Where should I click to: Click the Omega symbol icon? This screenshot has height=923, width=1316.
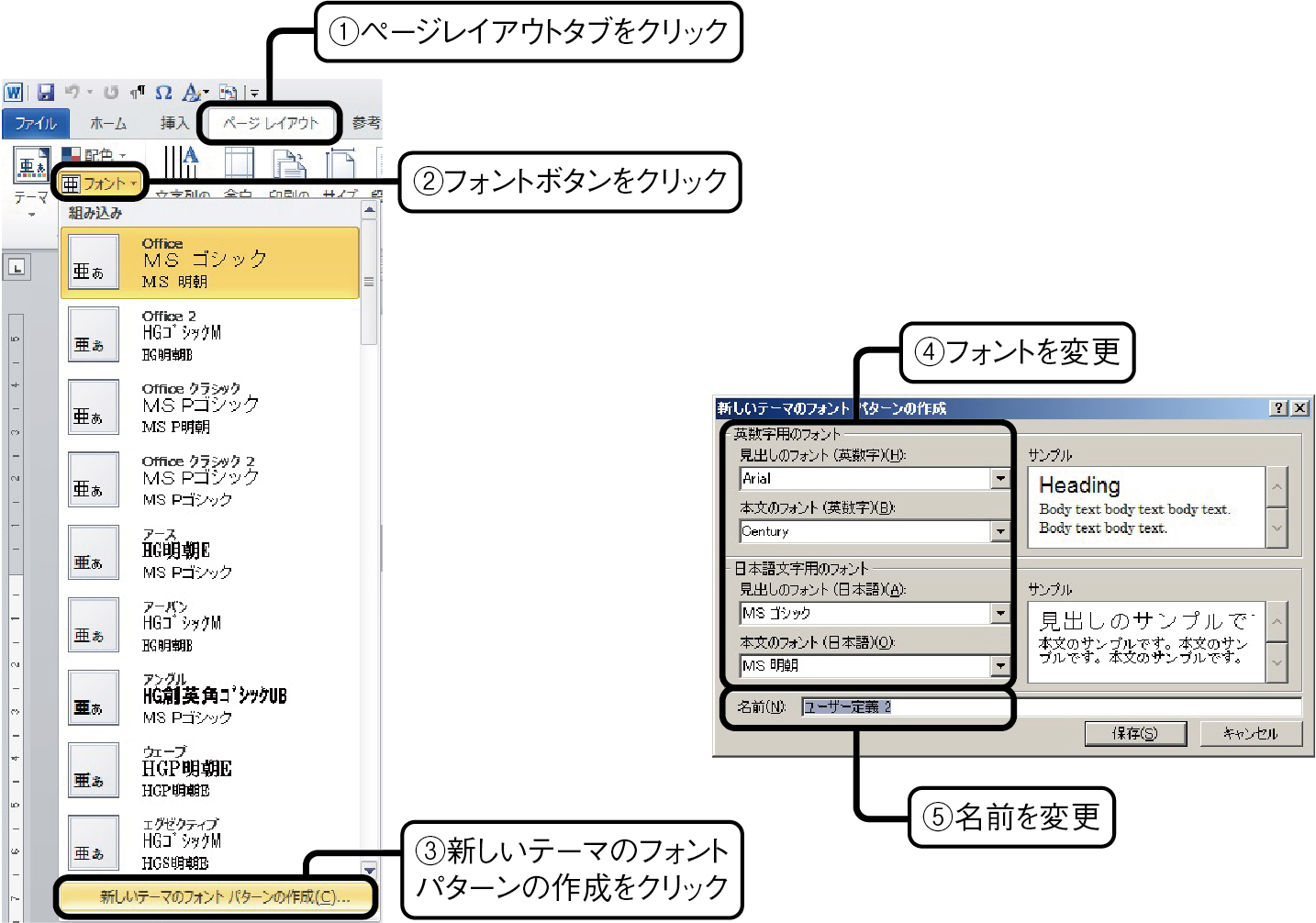(163, 93)
